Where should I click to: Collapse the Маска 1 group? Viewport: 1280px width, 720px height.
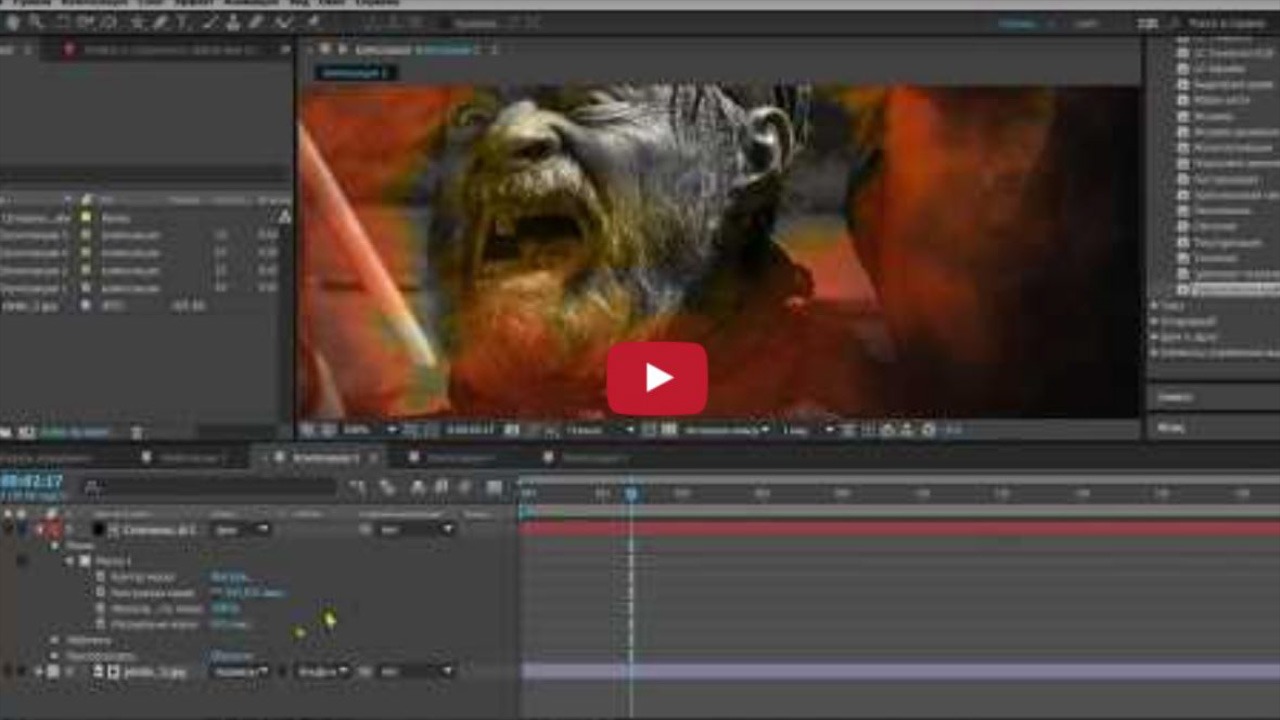coord(69,562)
